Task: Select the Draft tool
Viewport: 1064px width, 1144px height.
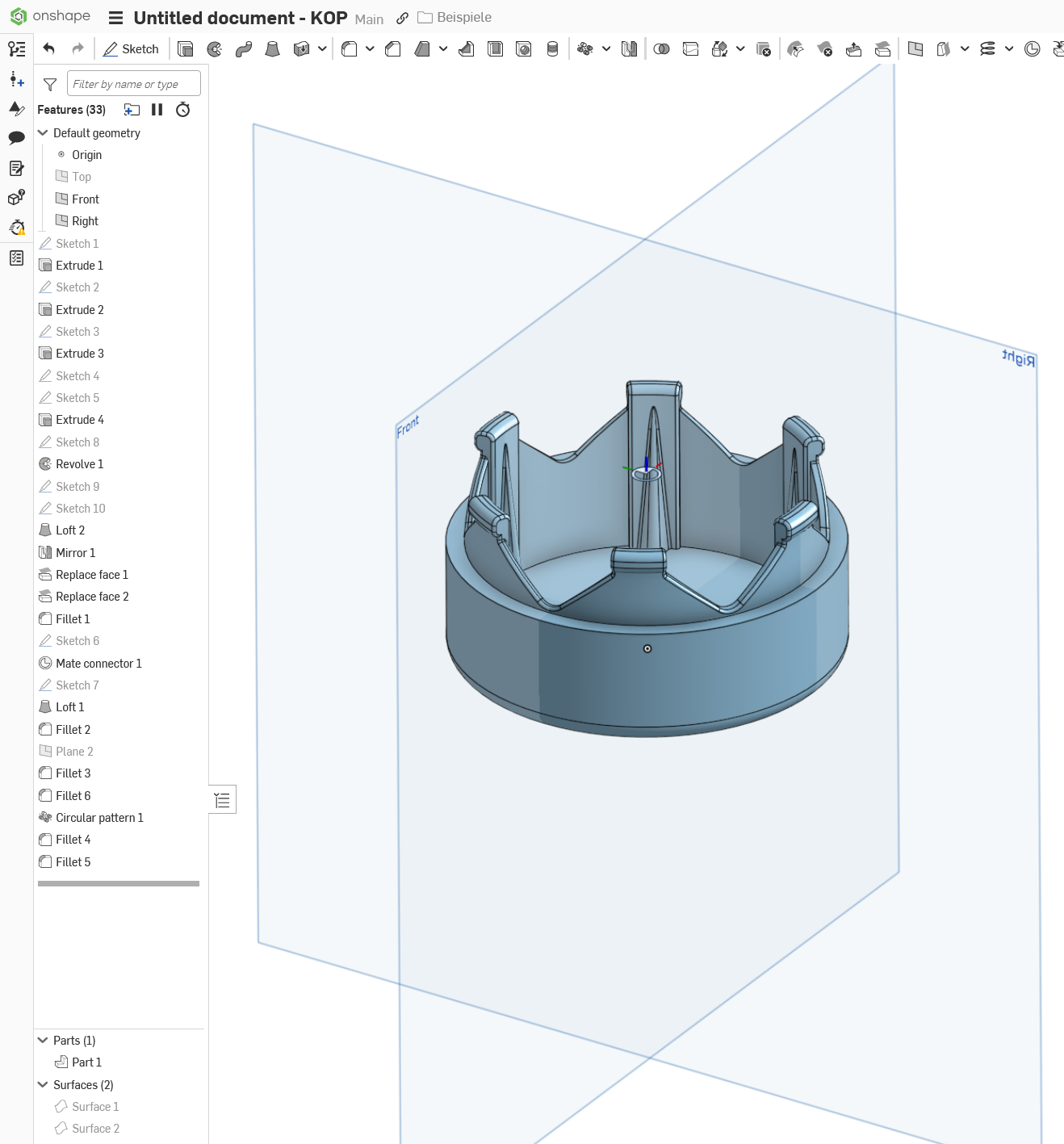Action: point(422,49)
